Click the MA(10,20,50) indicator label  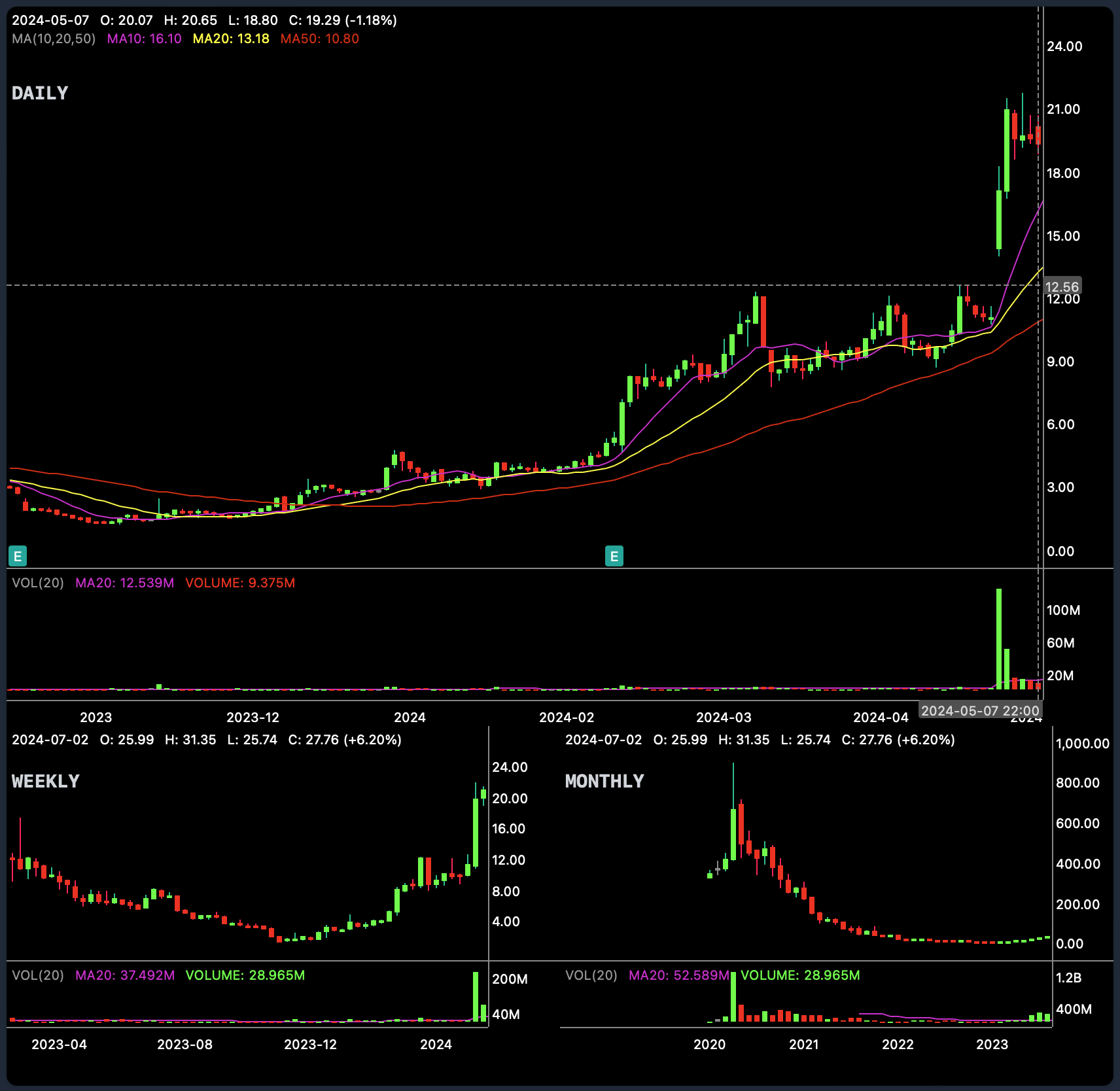coord(54,39)
